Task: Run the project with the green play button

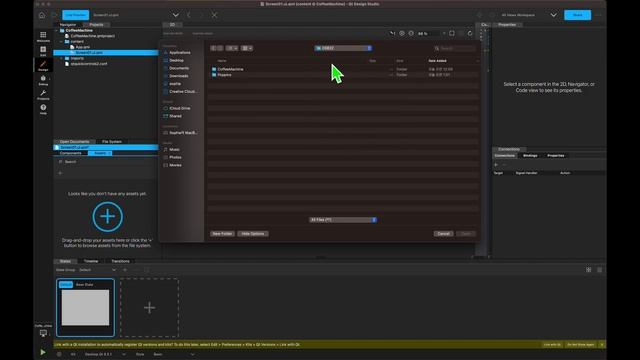Action: point(42,352)
